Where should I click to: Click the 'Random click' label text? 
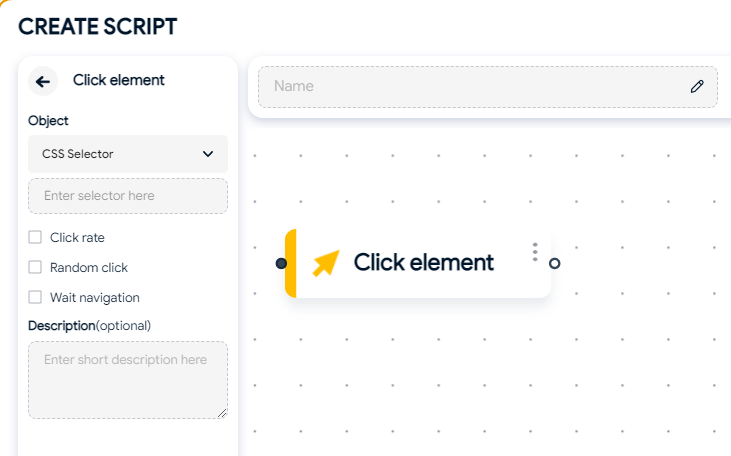point(89,268)
